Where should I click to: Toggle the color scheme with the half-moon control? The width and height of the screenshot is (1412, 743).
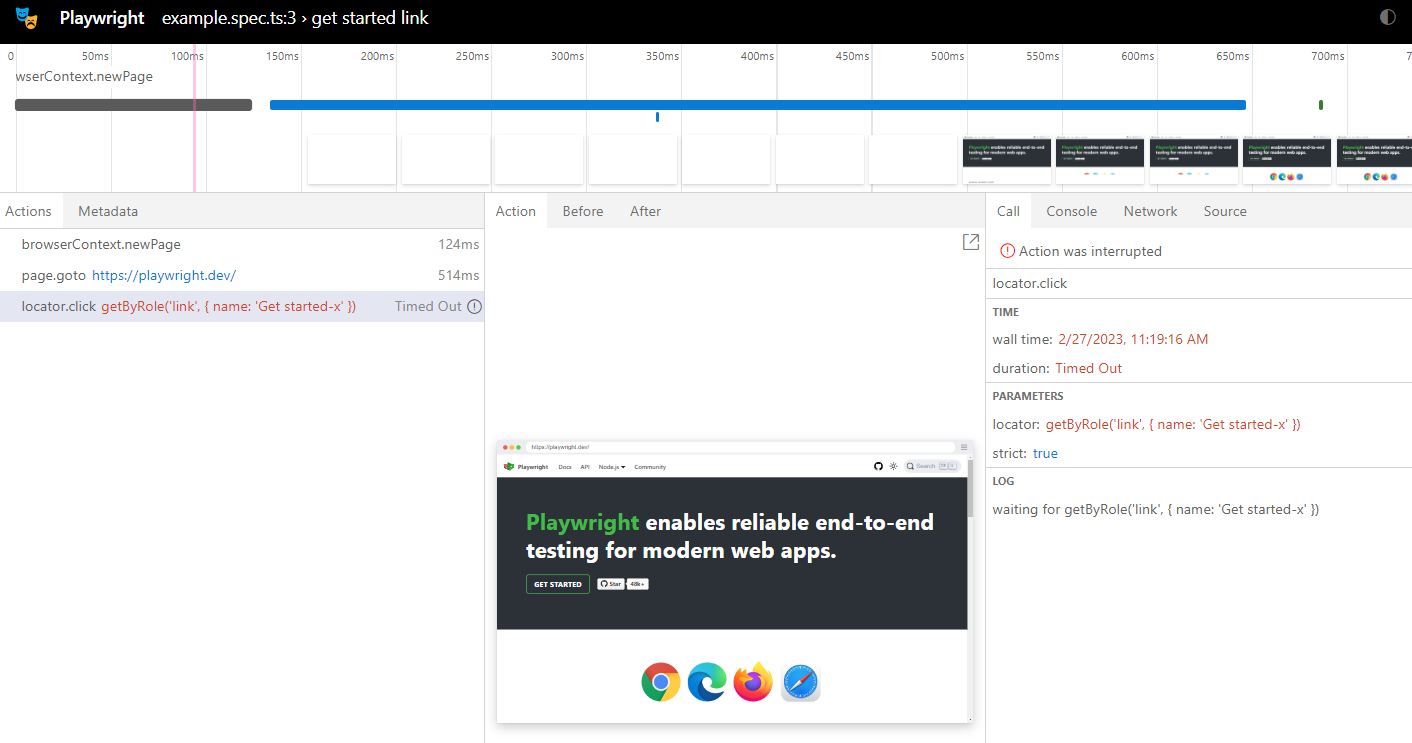click(1389, 17)
